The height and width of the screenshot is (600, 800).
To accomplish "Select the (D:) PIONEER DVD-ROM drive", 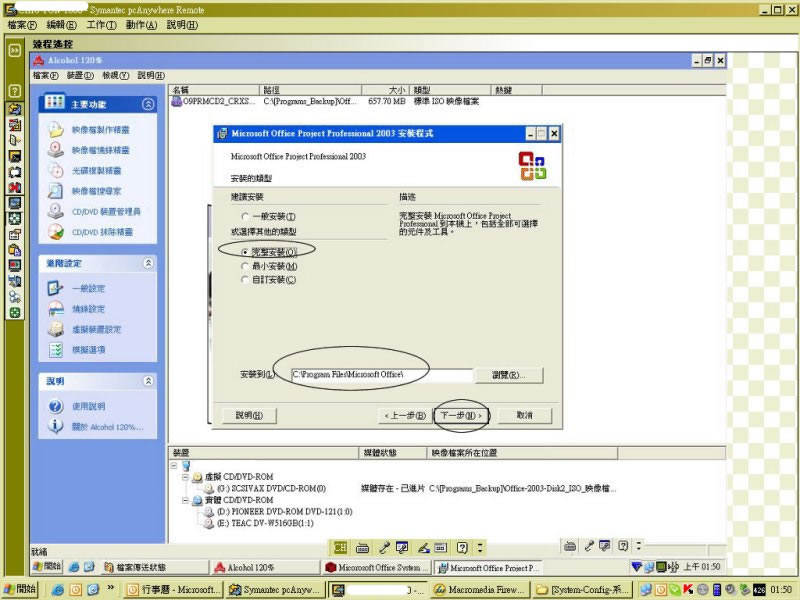I will [x=285, y=512].
